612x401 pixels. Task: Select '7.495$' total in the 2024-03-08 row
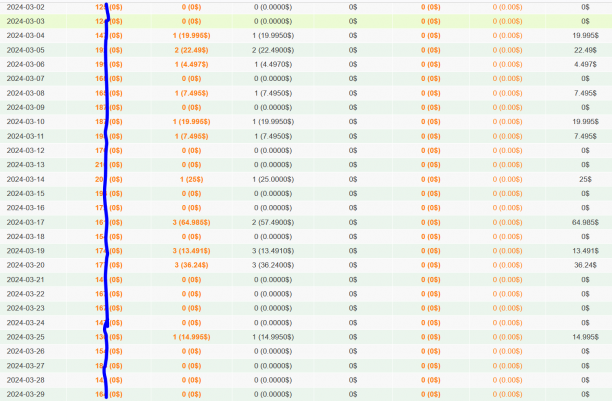(x=585, y=93)
